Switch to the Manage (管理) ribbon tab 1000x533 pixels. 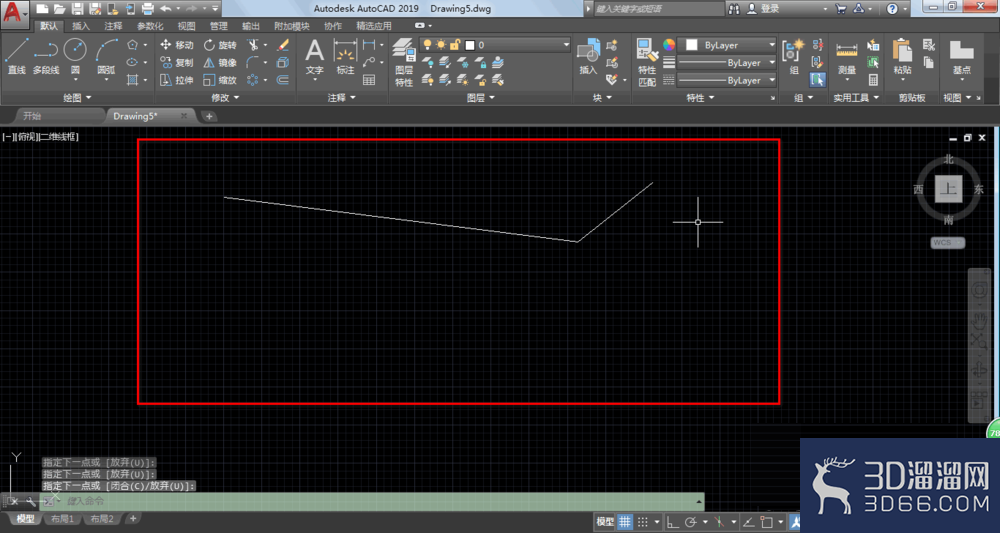[x=219, y=26]
